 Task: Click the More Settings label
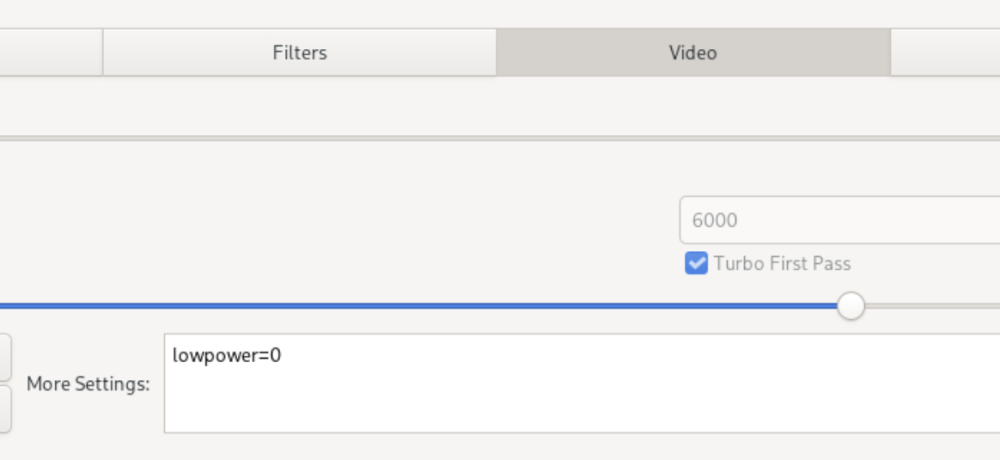88,384
